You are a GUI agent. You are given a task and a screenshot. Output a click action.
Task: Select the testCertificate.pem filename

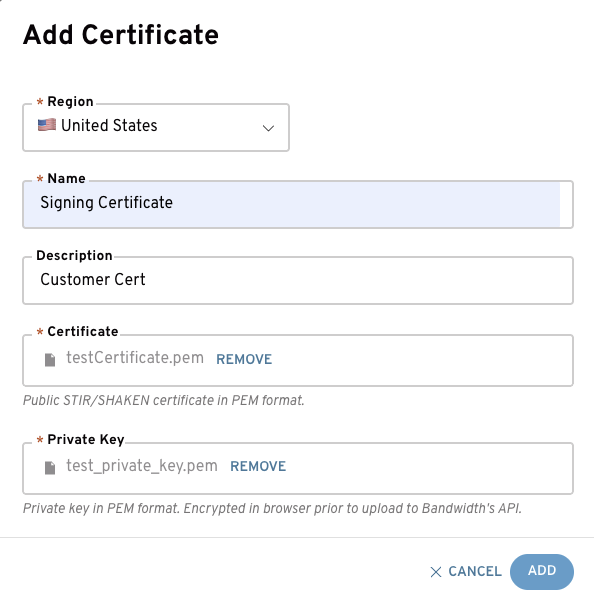pyautogui.click(x=135, y=358)
